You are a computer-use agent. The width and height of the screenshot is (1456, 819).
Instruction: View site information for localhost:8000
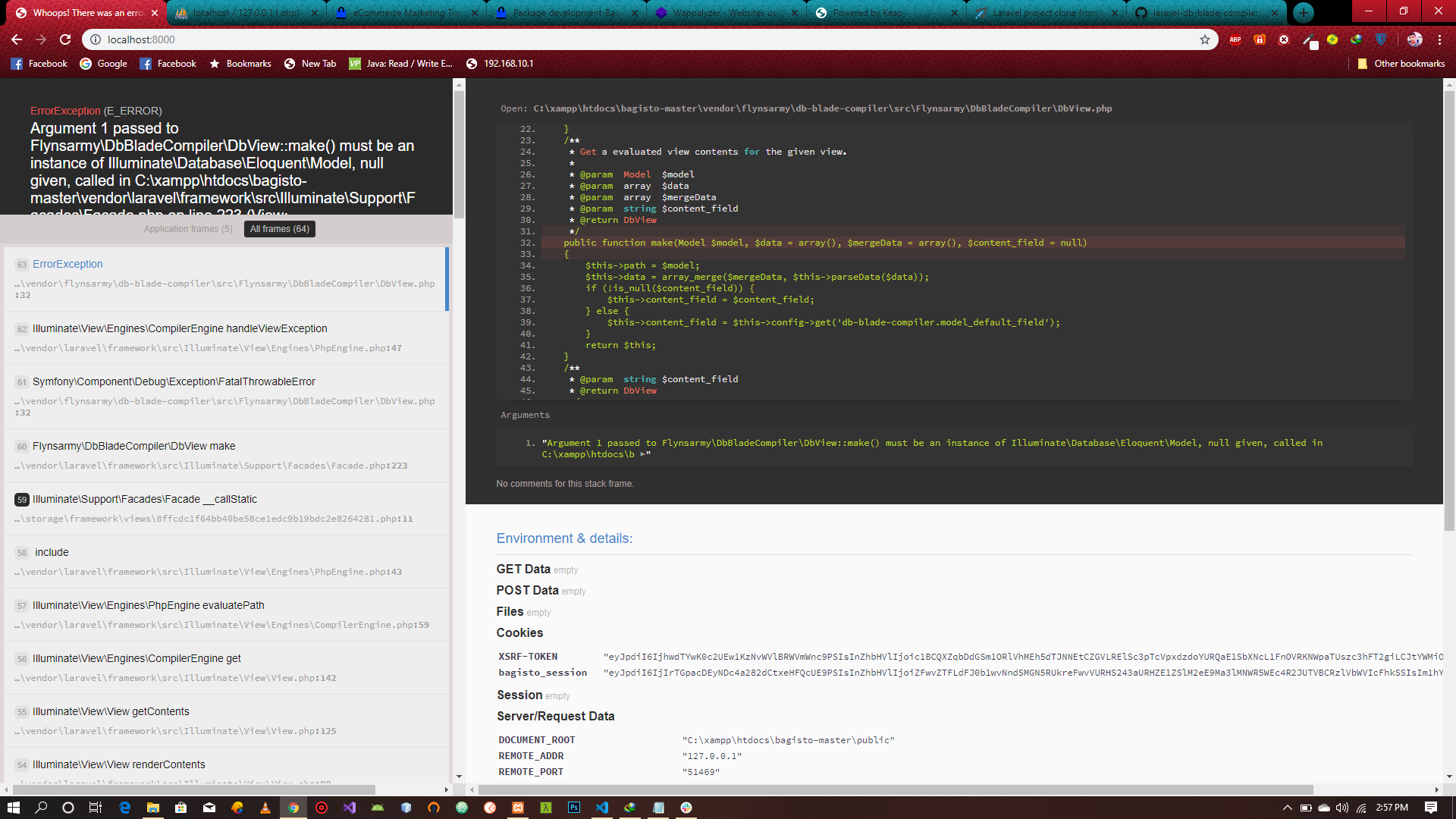pyautogui.click(x=96, y=39)
